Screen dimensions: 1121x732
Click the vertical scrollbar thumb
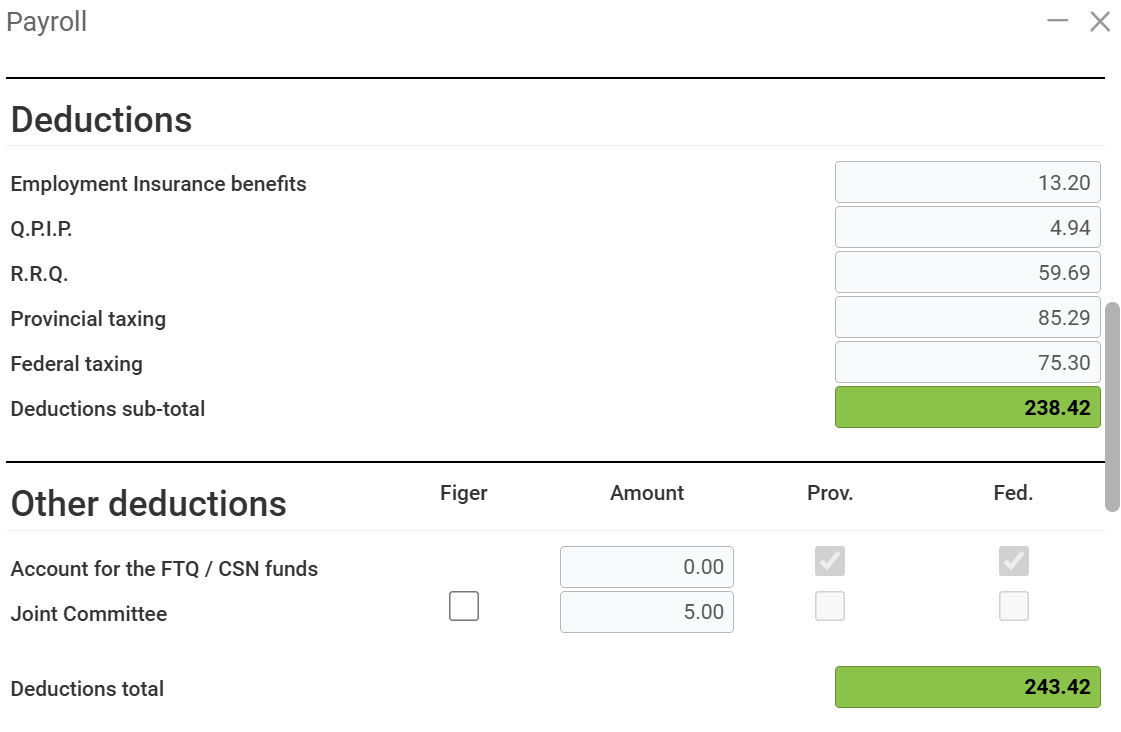tap(1112, 405)
